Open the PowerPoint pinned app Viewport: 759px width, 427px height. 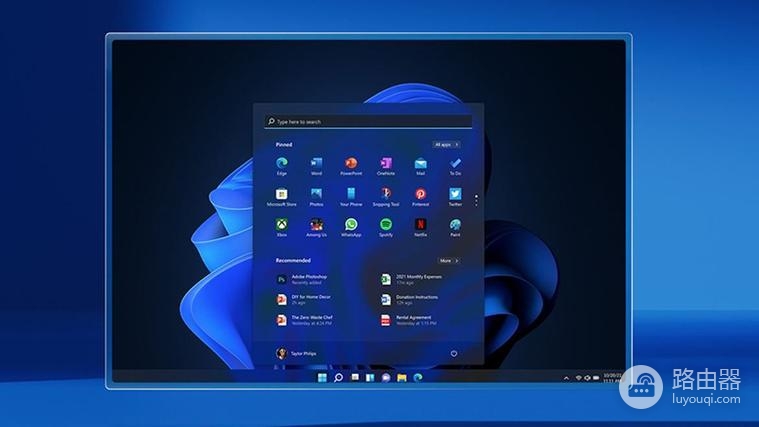(x=351, y=164)
